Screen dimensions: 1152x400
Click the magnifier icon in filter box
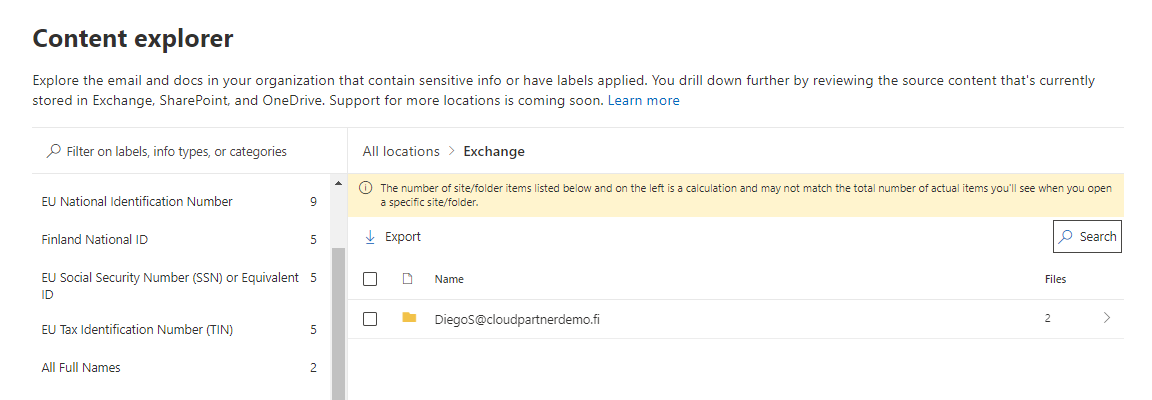point(54,151)
